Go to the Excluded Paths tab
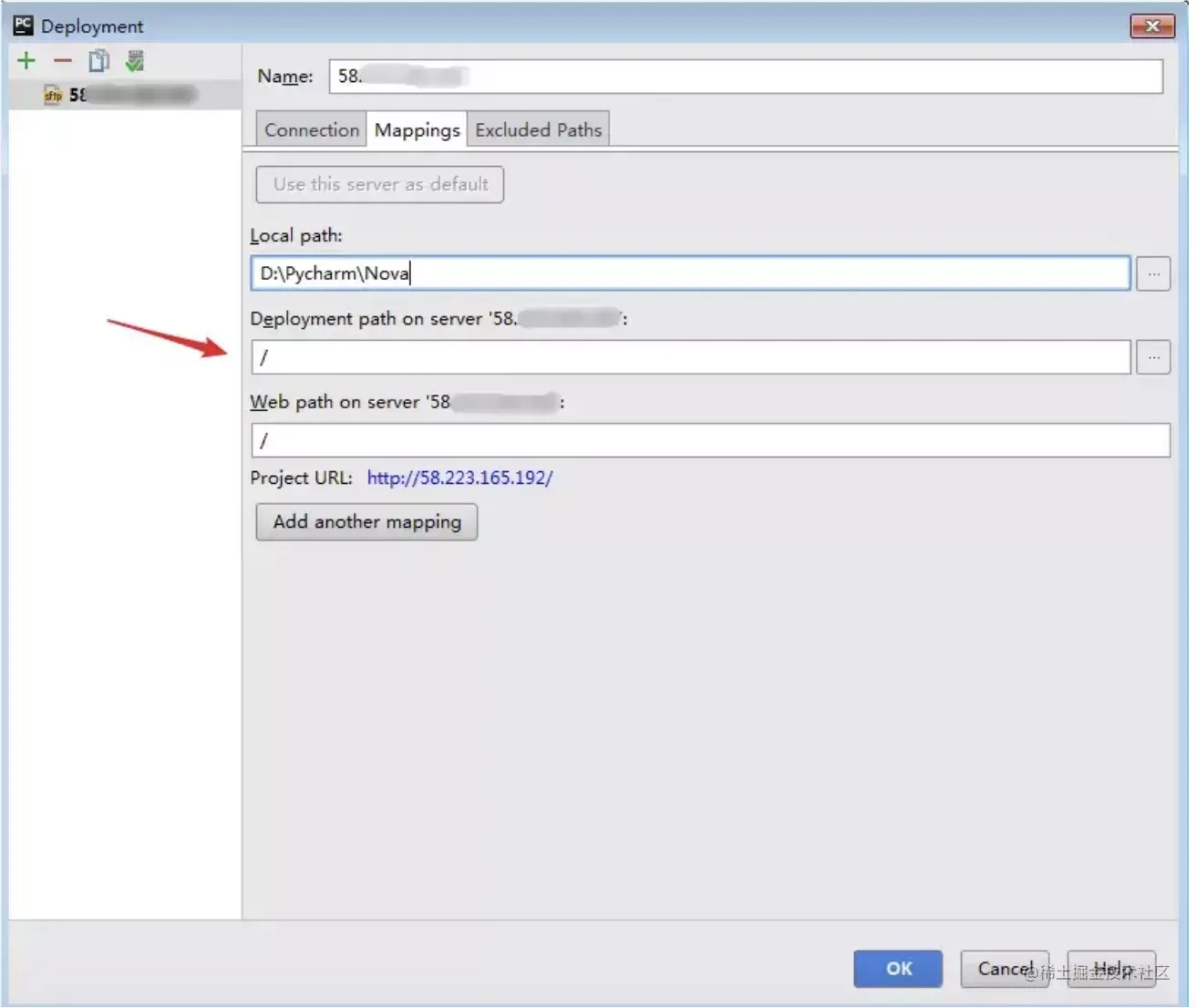Viewport: 1196px width, 1008px height. click(538, 129)
